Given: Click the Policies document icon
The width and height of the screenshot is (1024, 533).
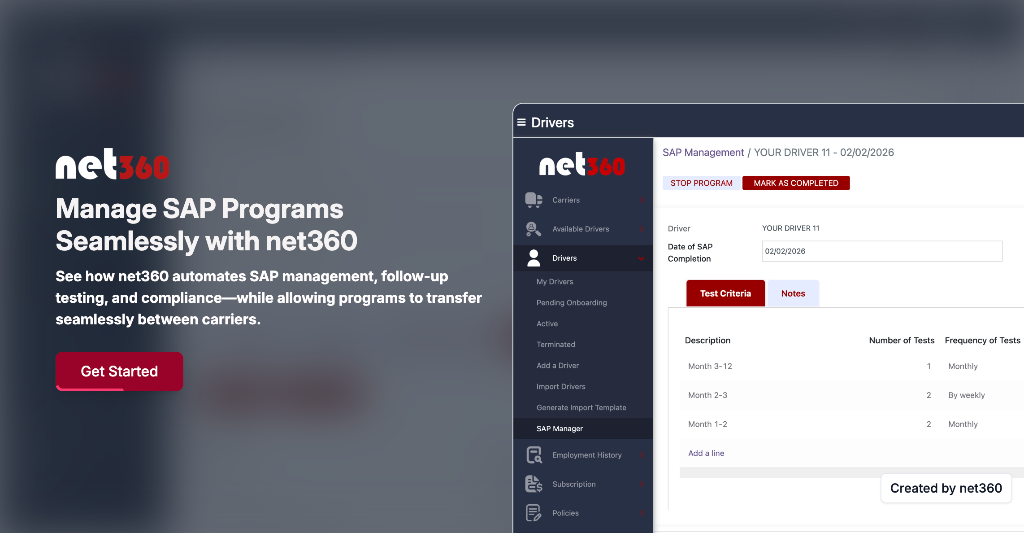Looking at the screenshot, I should pyautogui.click(x=534, y=513).
